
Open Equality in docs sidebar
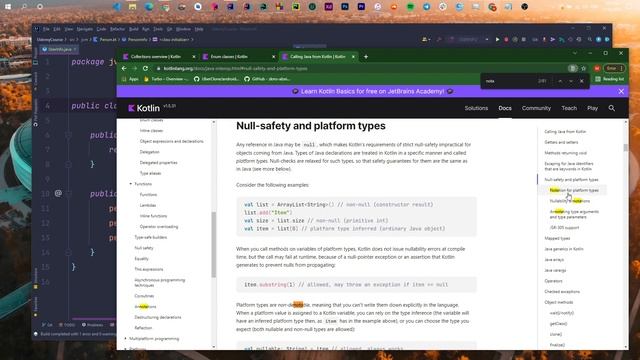point(142,258)
